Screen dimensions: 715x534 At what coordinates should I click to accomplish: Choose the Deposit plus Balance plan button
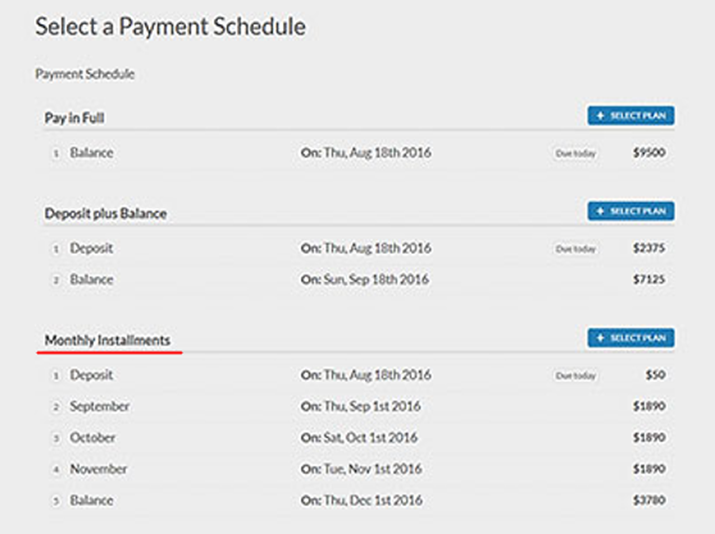630,211
